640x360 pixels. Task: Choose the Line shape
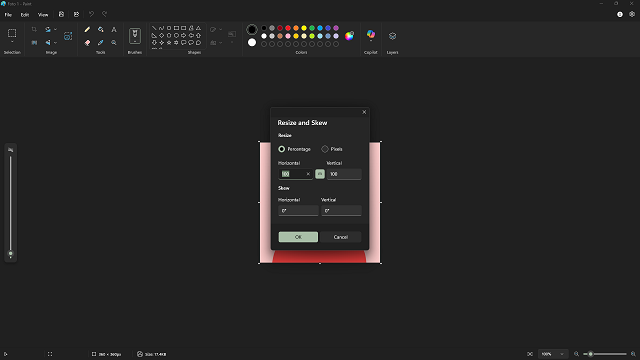[x=154, y=28]
